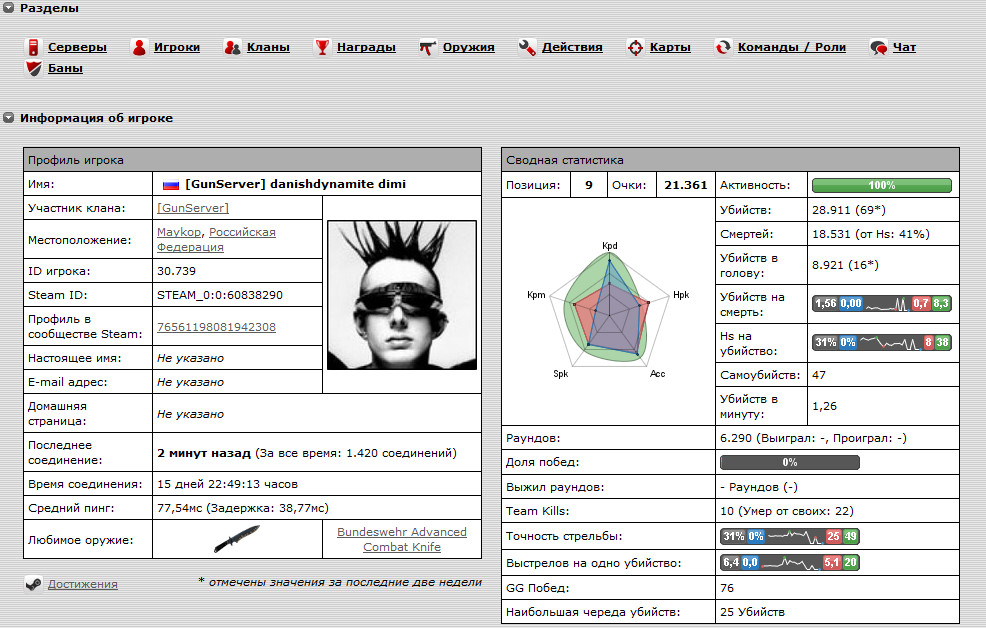Click the Действия tools icon

click(x=527, y=47)
